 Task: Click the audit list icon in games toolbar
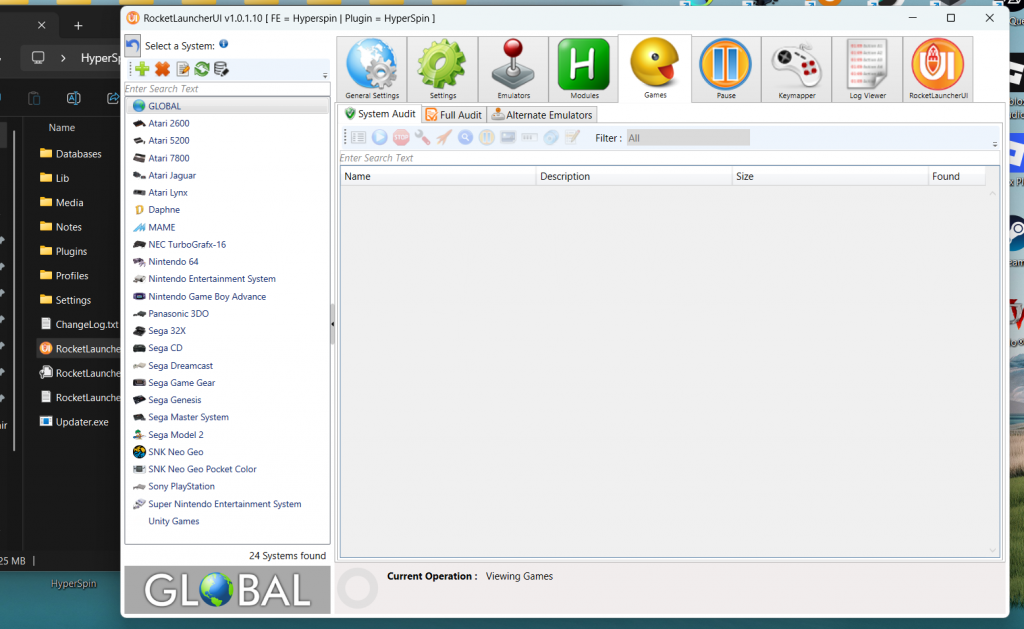tap(358, 137)
